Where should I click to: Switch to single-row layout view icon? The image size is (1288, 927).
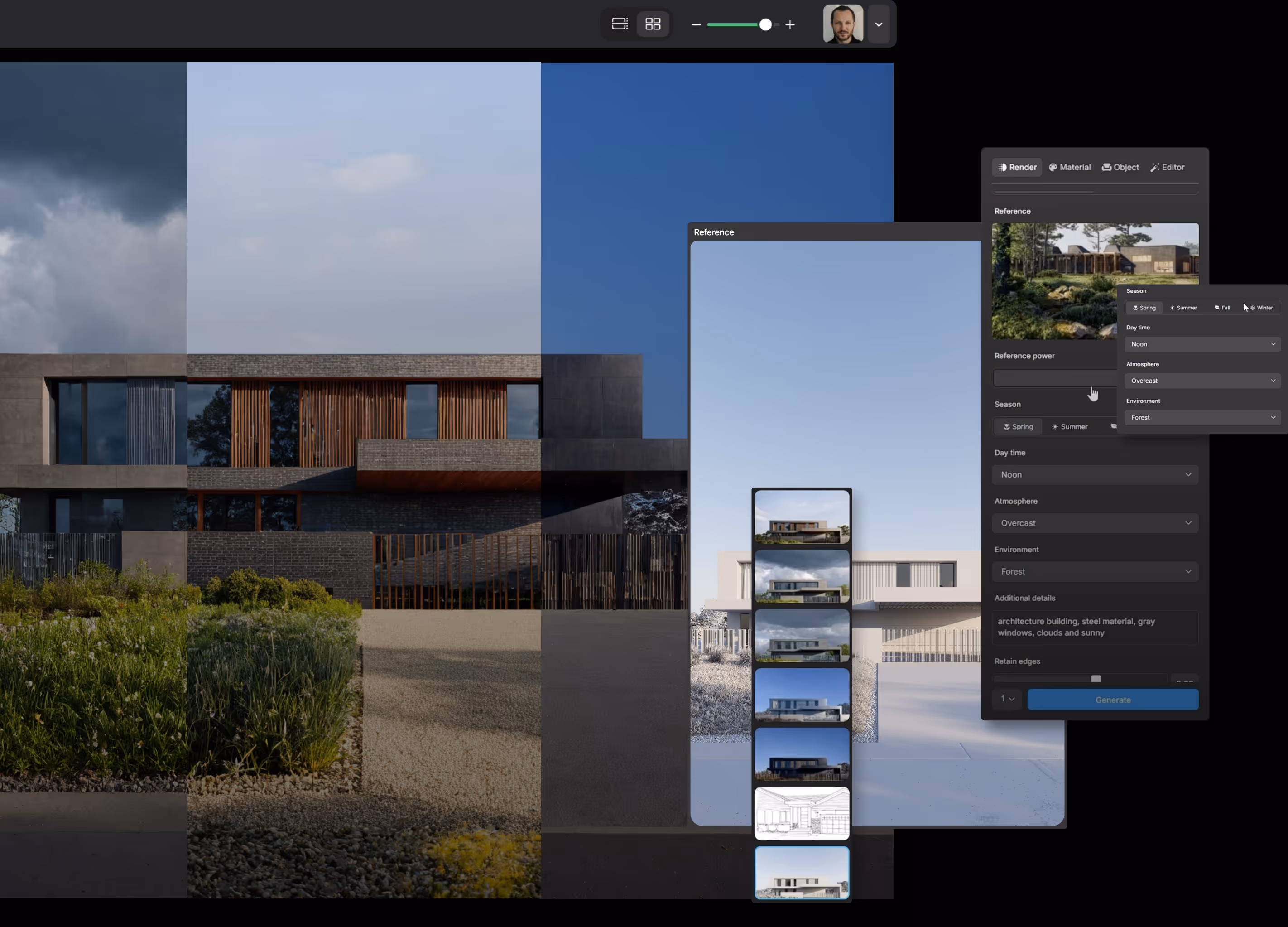click(620, 24)
